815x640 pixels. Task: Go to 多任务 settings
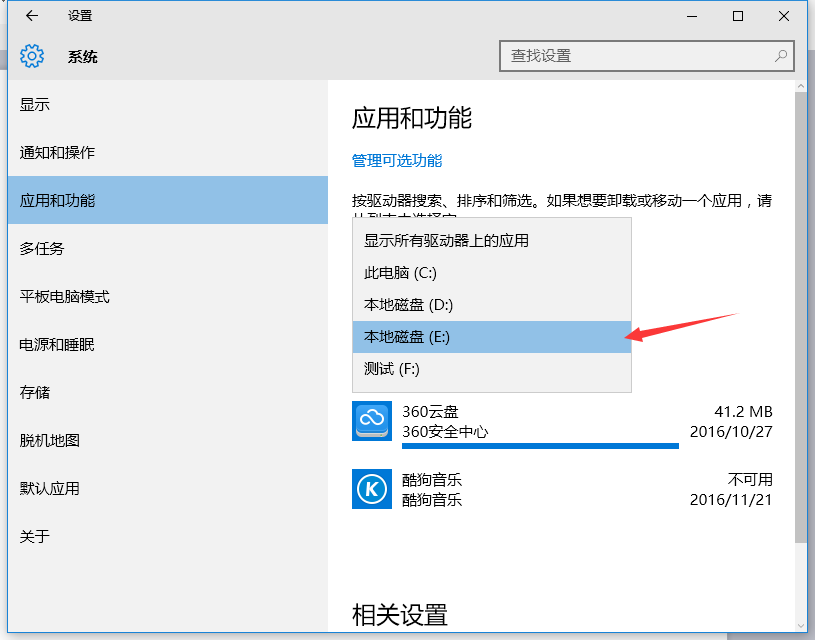(167, 249)
